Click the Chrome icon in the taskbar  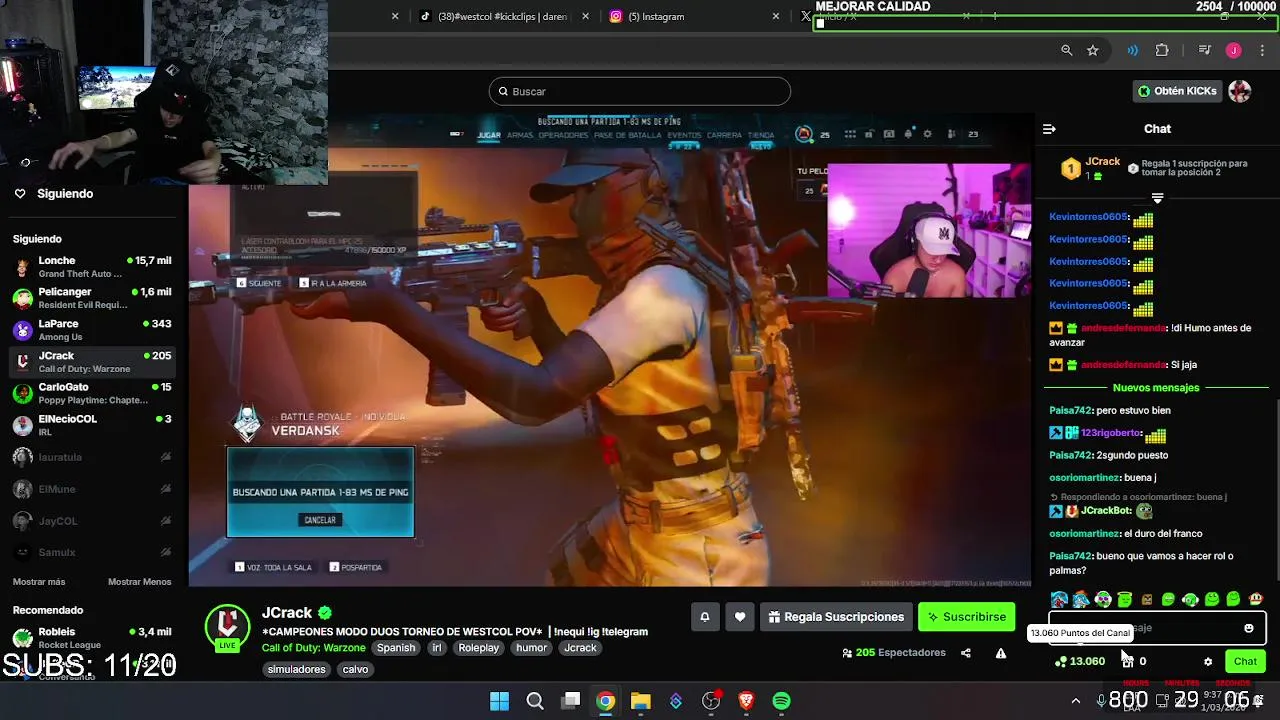tap(606, 701)
